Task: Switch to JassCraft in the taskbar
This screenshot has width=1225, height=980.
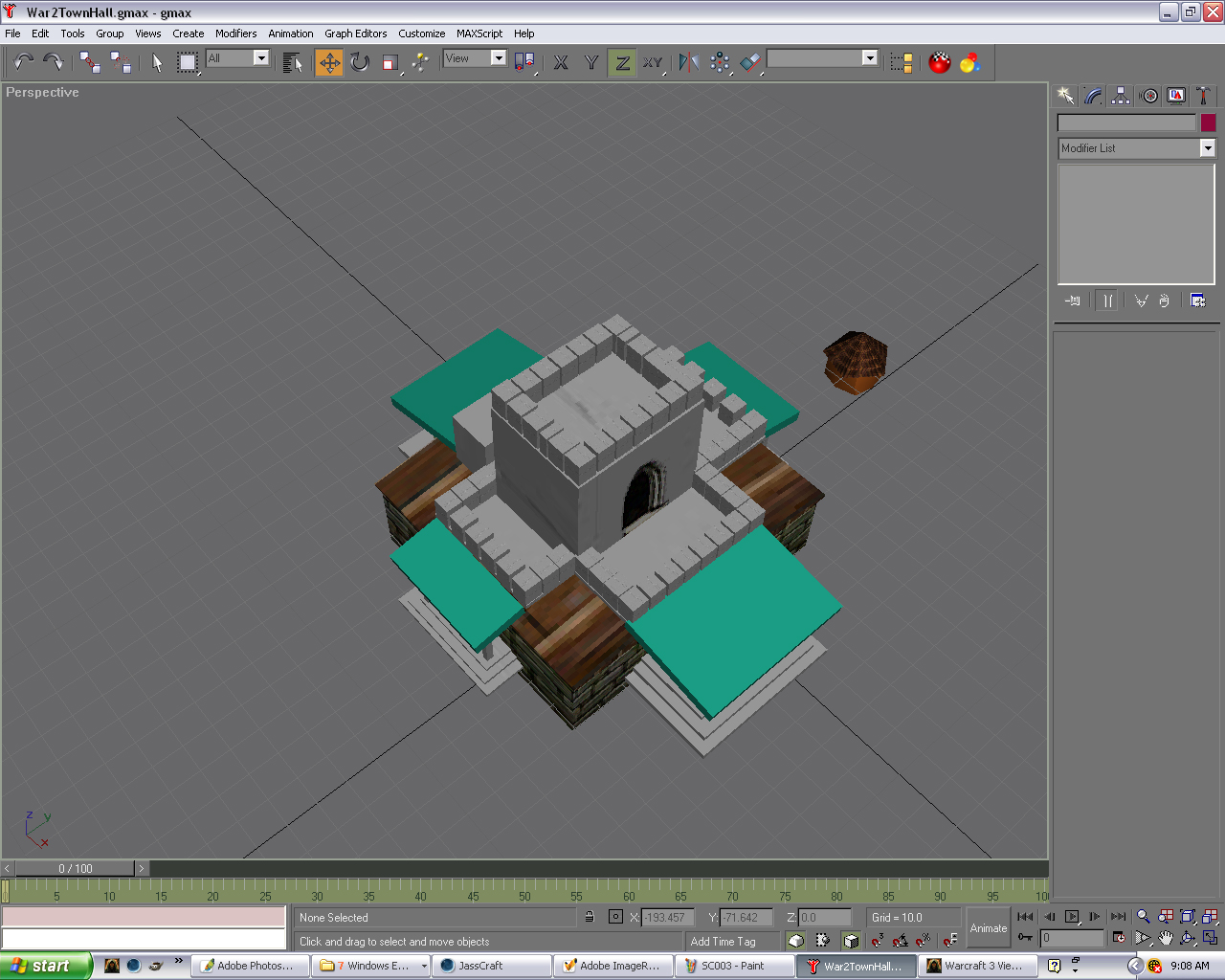Action: click(x=490, y=966)
